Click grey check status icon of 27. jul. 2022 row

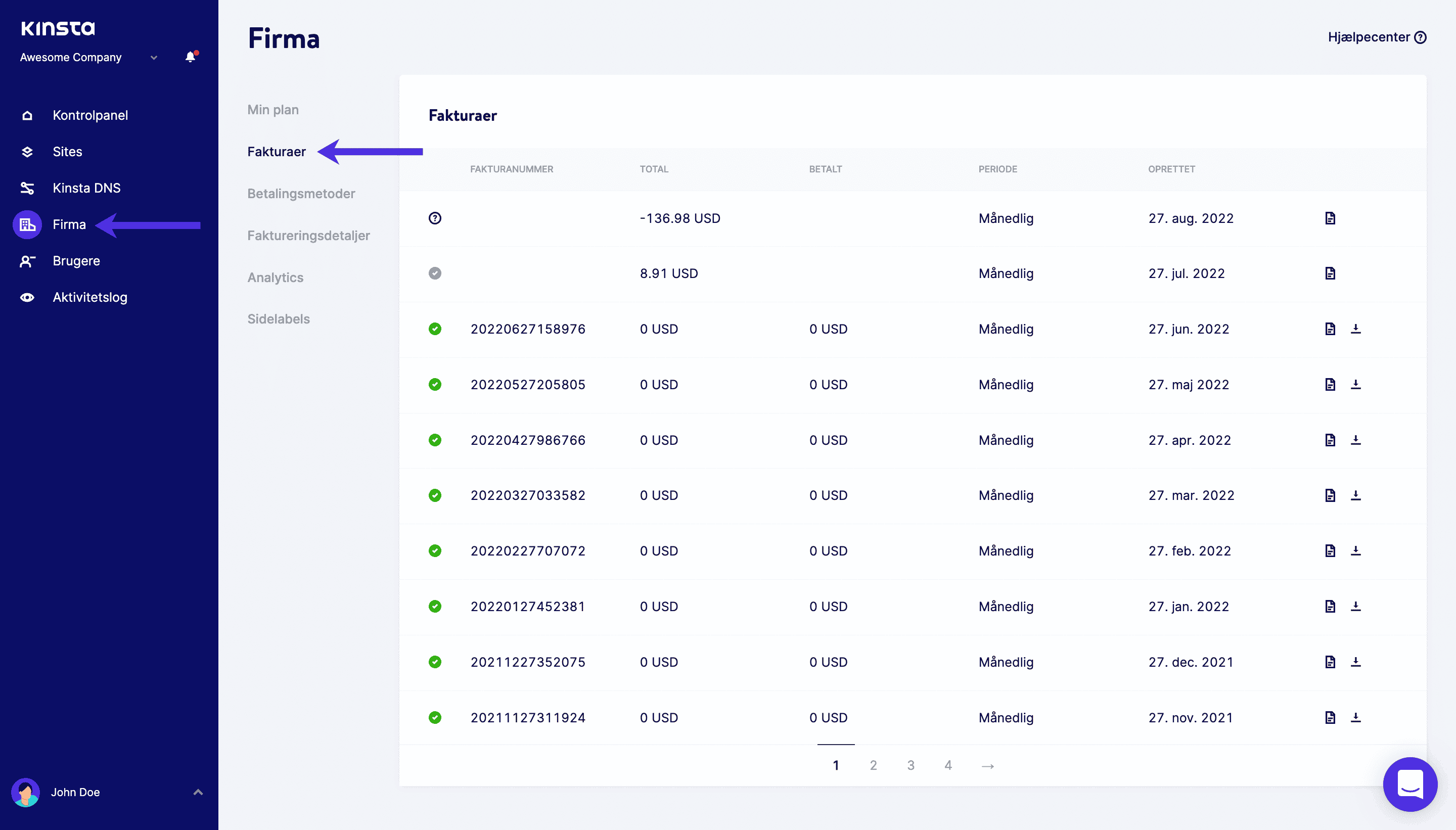tap(435, 273)
